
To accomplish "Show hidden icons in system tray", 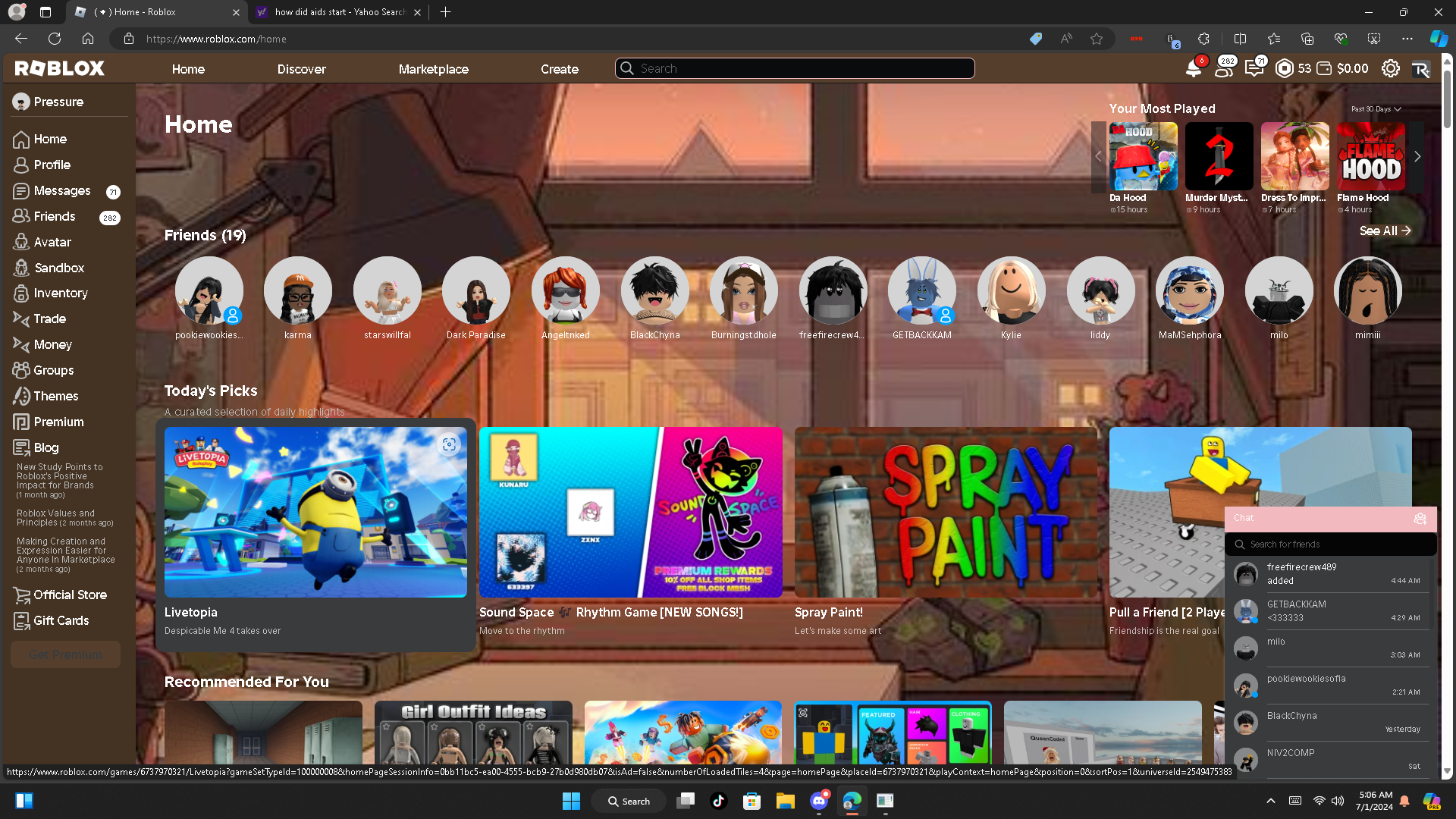I will [1271, 801].
